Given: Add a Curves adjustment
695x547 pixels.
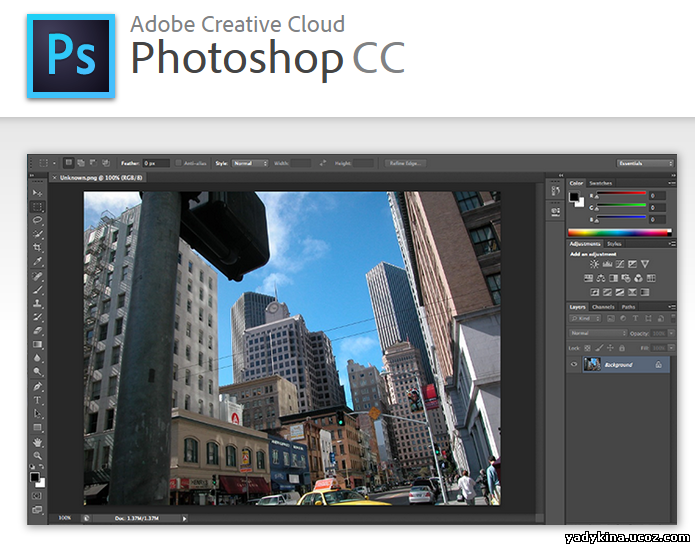Looking at the screenshot, I should pyautogui.click(x=620, y=264).
